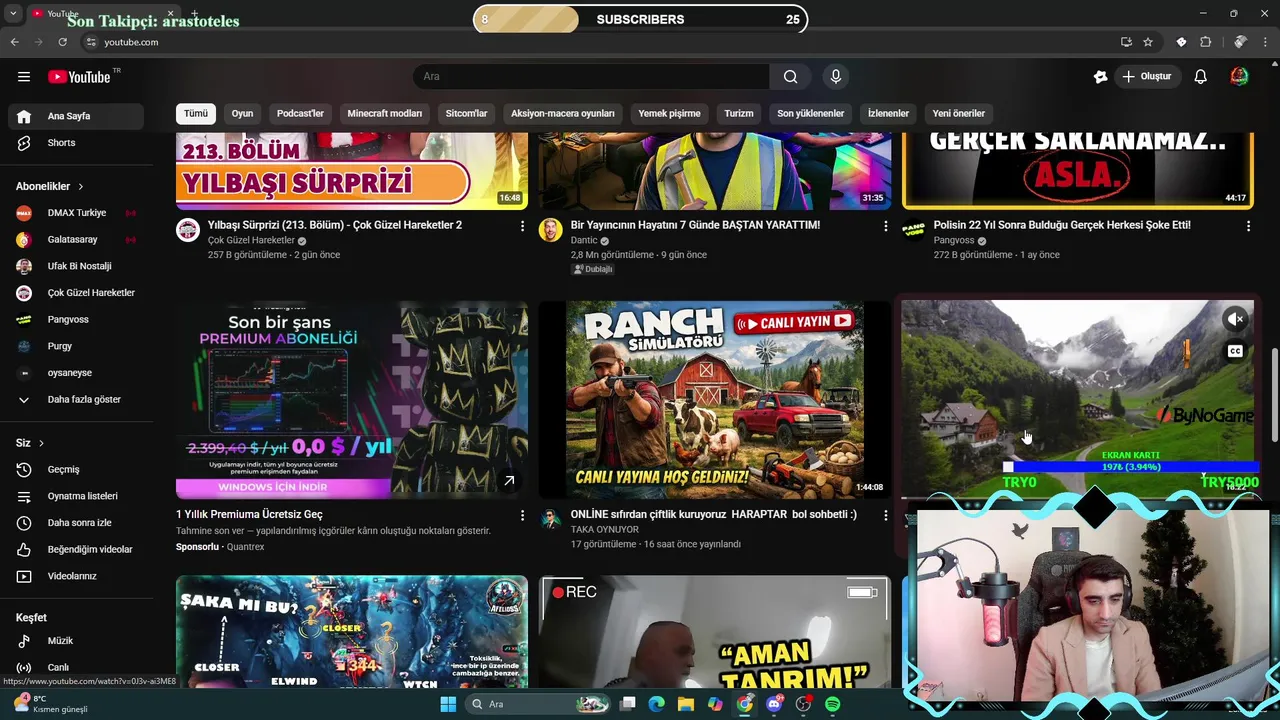Open options menu for Dantic video
This screenshot has width=1280, height=720.
pyautogui.click(x=885, y=226)
